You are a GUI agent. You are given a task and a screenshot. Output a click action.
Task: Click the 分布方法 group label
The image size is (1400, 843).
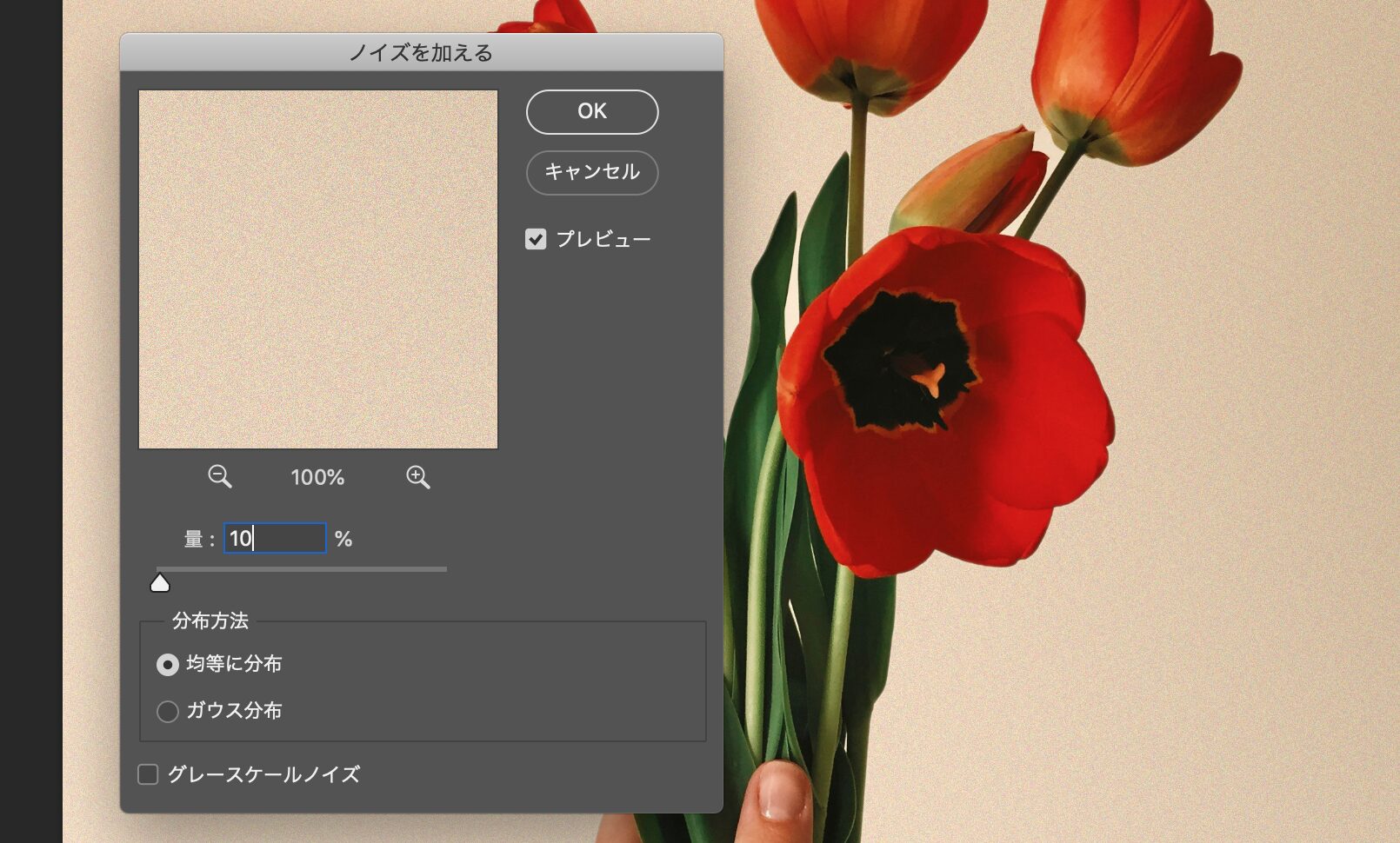(x=210, y=621)
